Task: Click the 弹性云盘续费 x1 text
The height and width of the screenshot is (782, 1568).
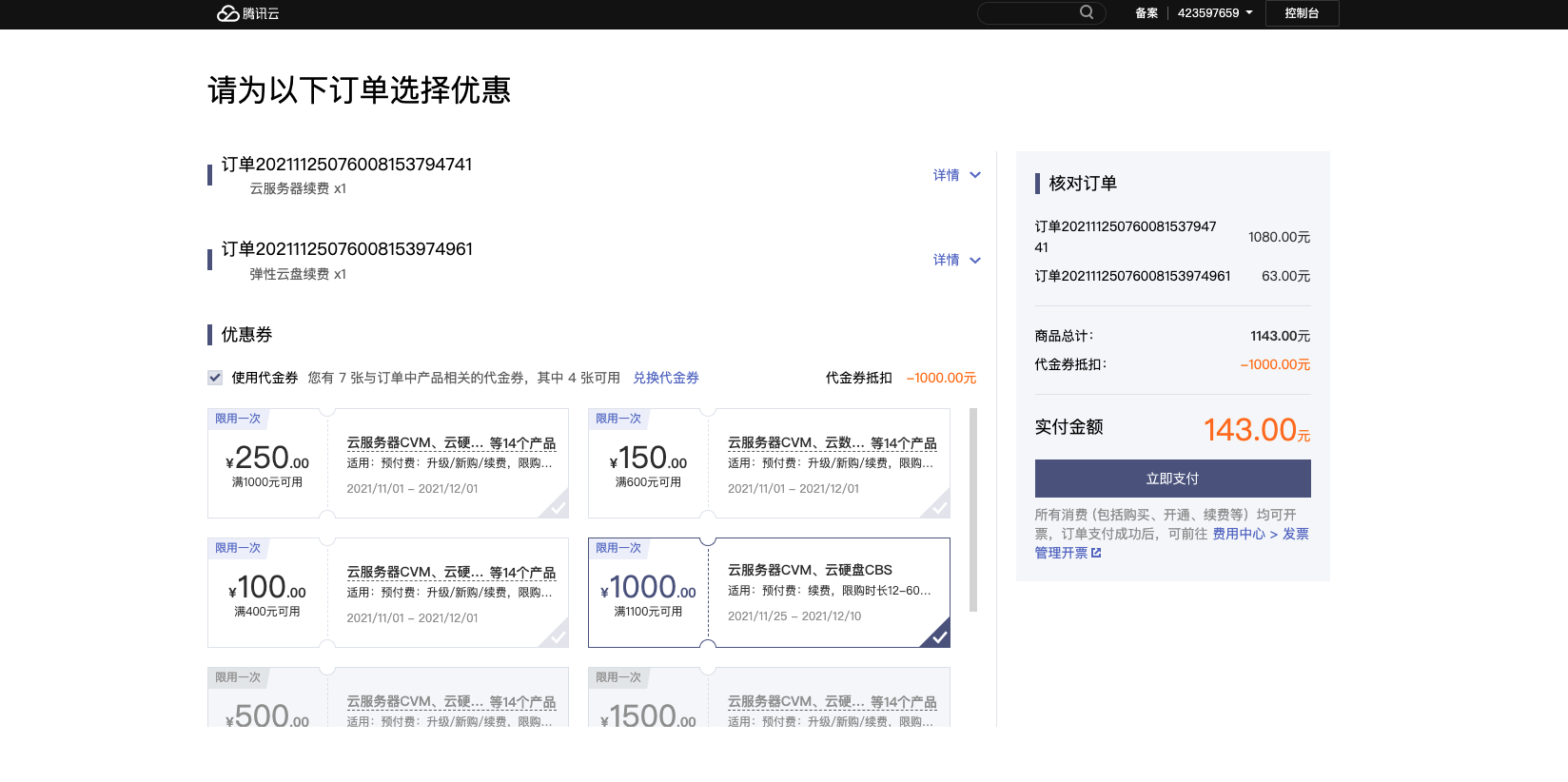Action: [298, 274]
